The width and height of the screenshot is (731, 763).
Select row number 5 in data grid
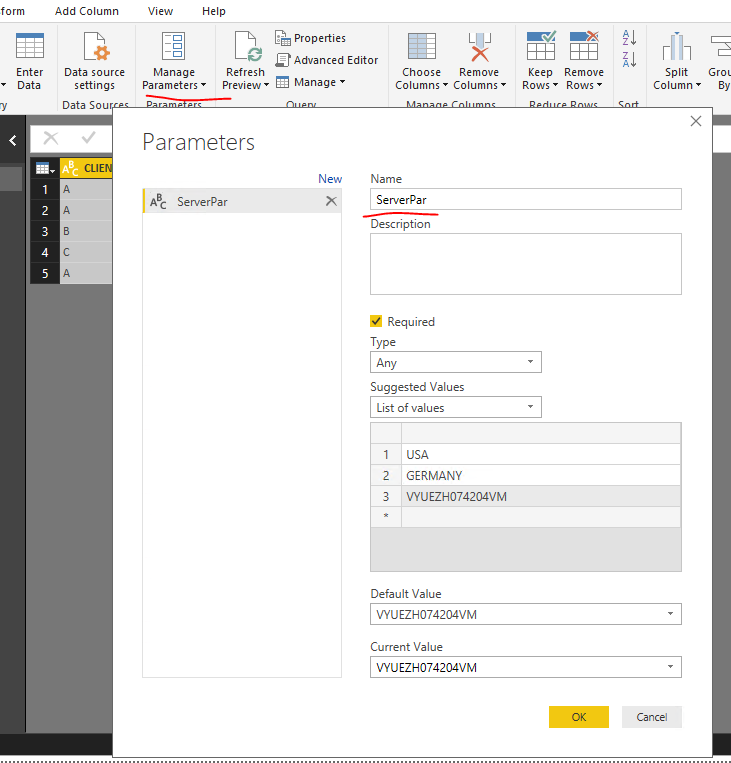(x=45, y=273)
